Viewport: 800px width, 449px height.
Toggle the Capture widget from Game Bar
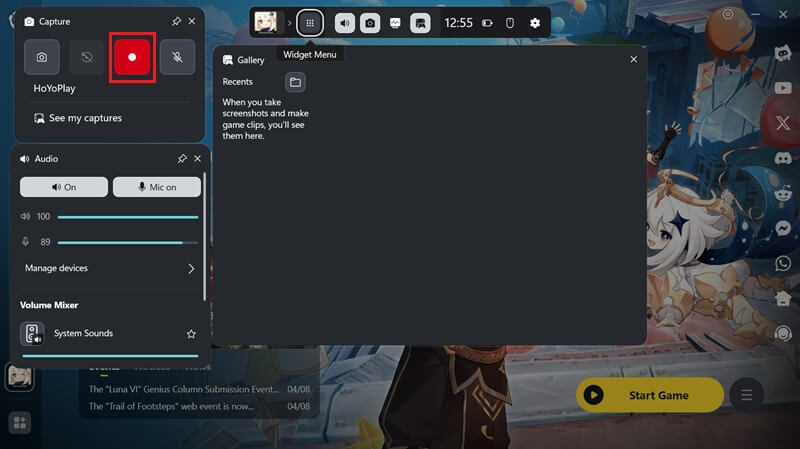click(370, 23)
